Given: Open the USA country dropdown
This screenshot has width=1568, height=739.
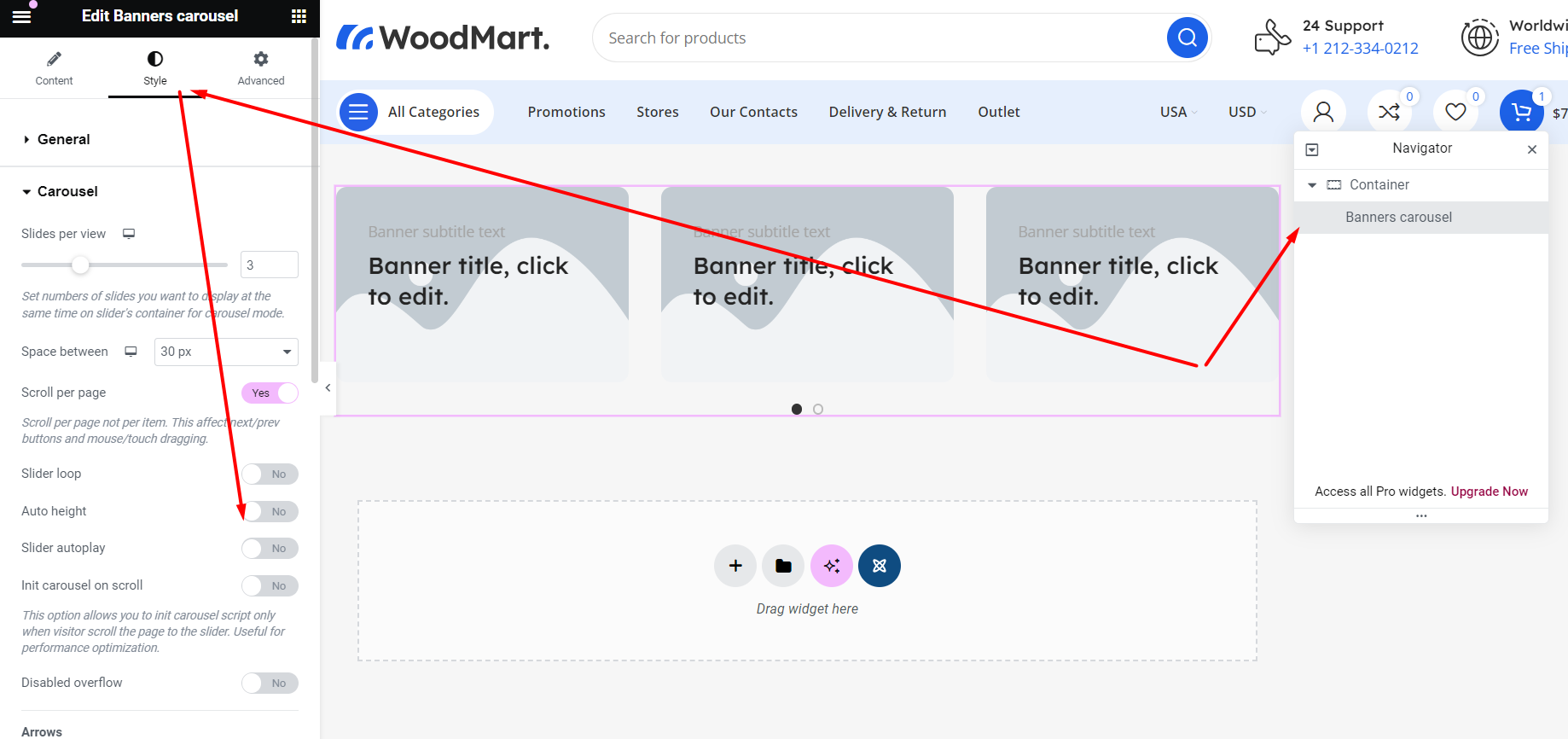Looking at the screenshot, I should point(1178,112).
